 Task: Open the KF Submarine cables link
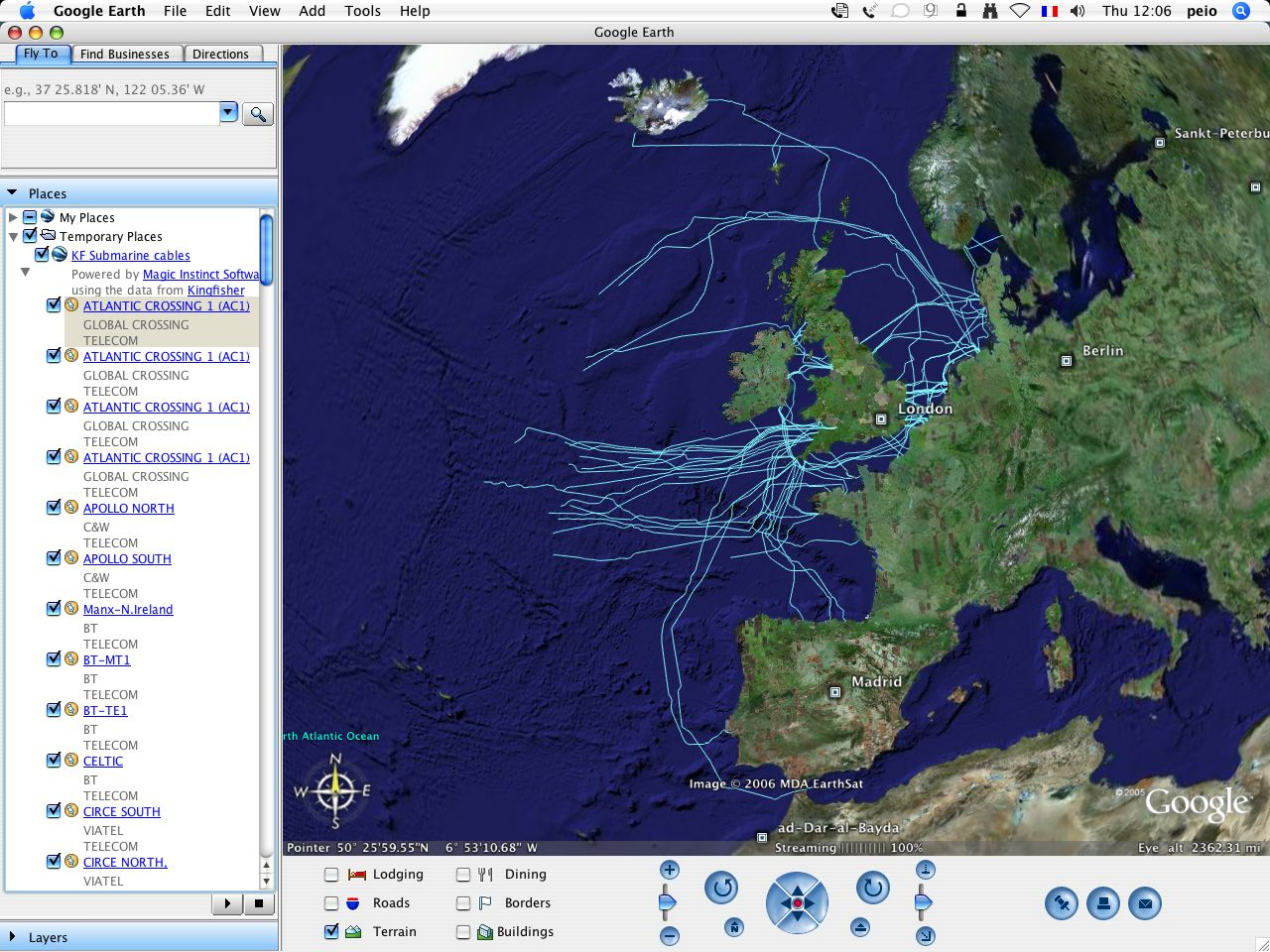pos(130,256)
